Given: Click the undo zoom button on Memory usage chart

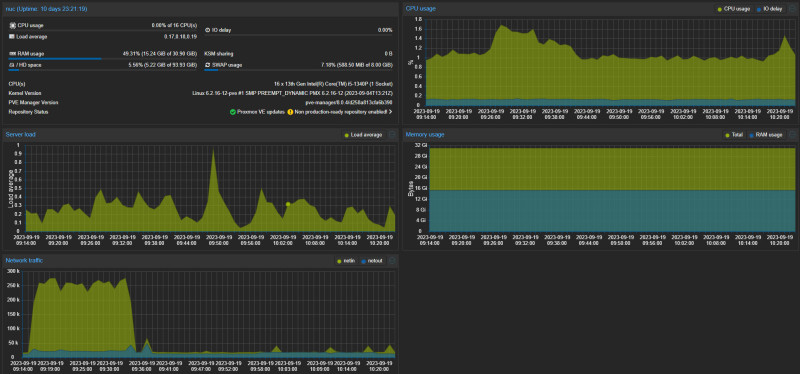Looking at the screenshot, I should click(x=792, y=135).
